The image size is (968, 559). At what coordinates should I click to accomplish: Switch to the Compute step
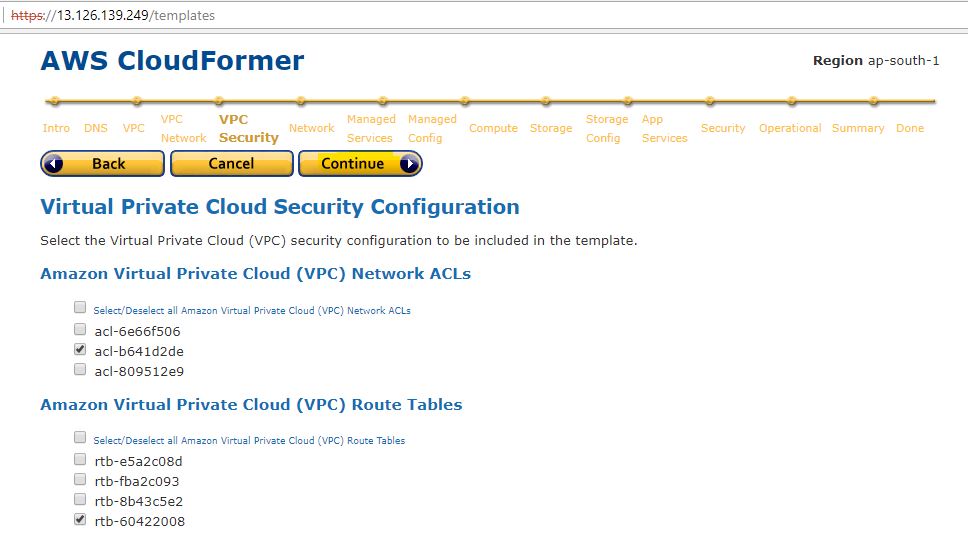pos(493,128)
